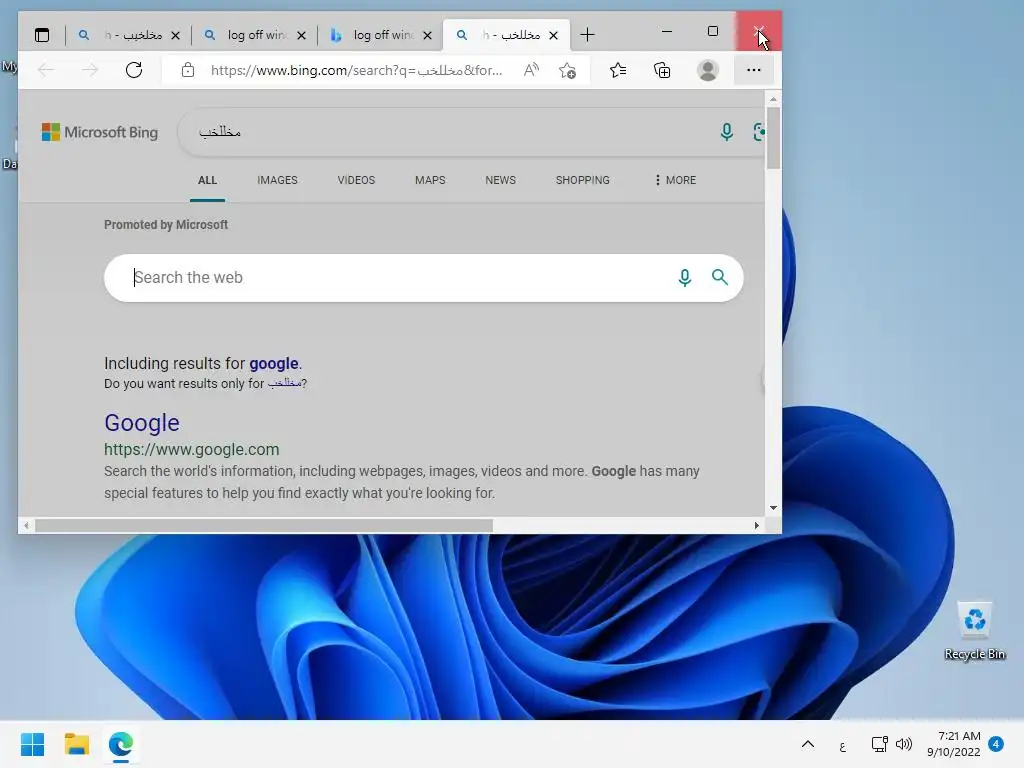Open Windows Start button
The height and width of the screenshot is (768, 1024).
click(x=33, y=744)
